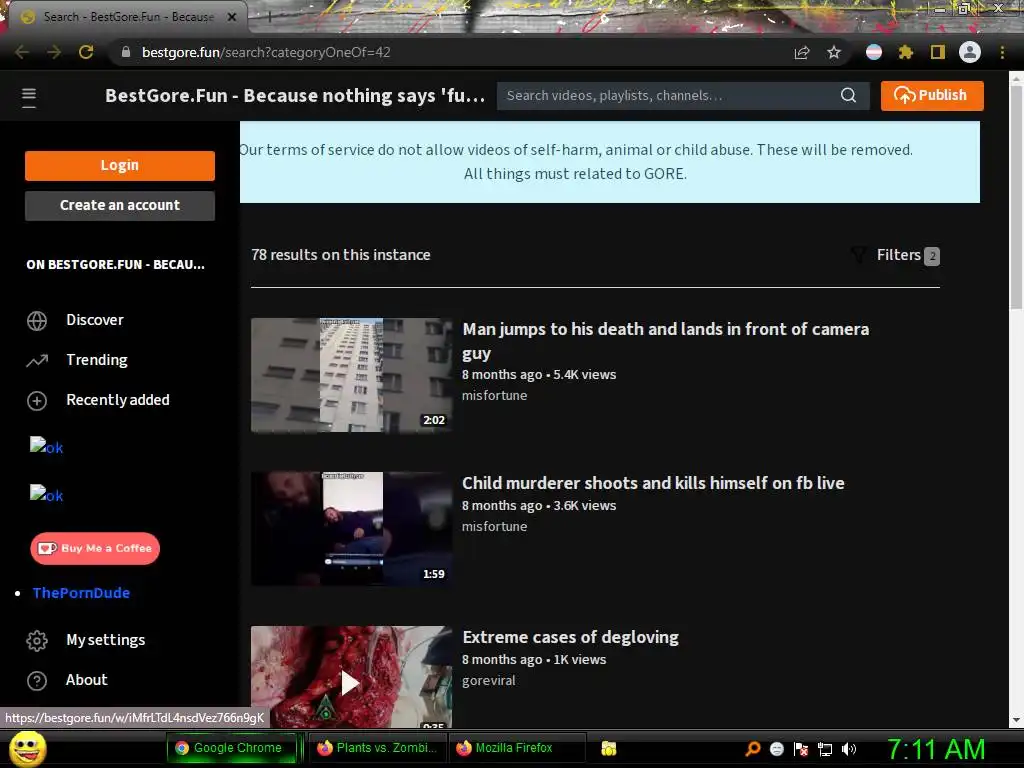Click the orange magnifier tray icon
1024x768 pixels.
tap(753, 749)
